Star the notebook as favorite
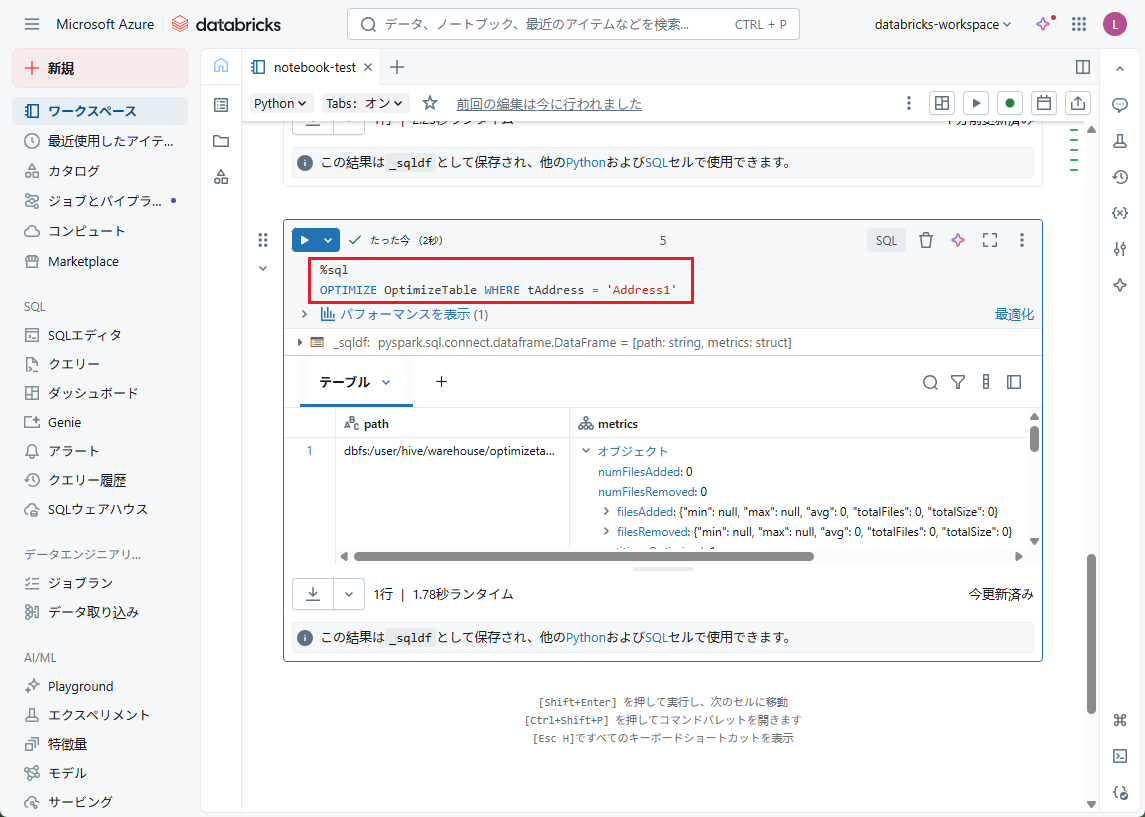The height and width of the screenshot is (817, 1145). [x=430, y=103]
